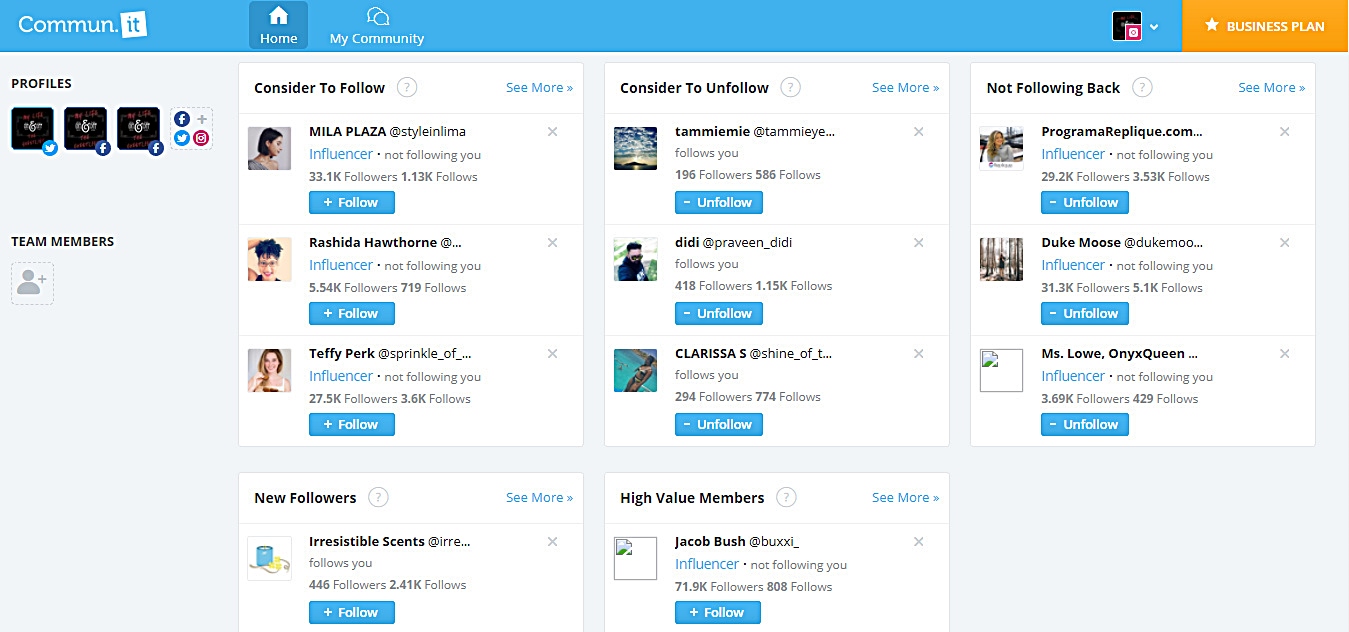
Task: Select the Twitter profile in Profiles sidebar
Action: coord(32,128)
